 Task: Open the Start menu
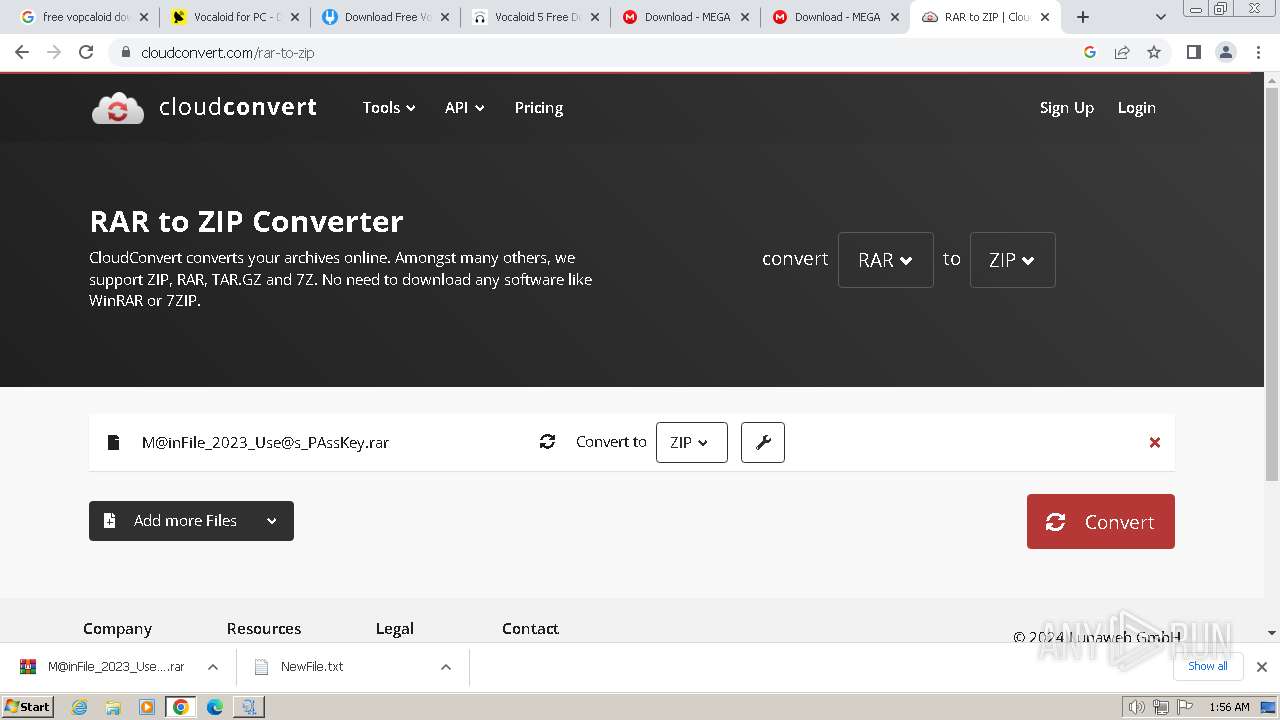(x=28, y=707)
